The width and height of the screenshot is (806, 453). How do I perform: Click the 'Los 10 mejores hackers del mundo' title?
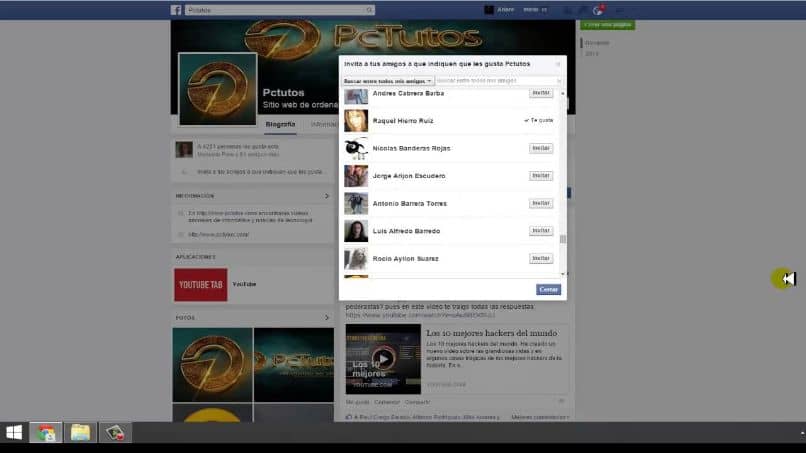491,333
